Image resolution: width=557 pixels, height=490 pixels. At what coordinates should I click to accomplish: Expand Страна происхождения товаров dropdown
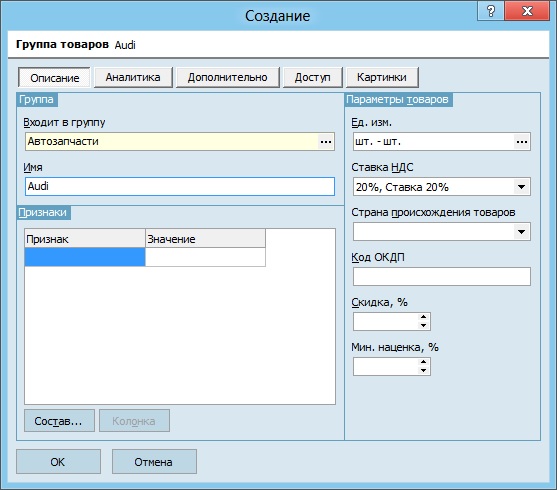(521, 232)
